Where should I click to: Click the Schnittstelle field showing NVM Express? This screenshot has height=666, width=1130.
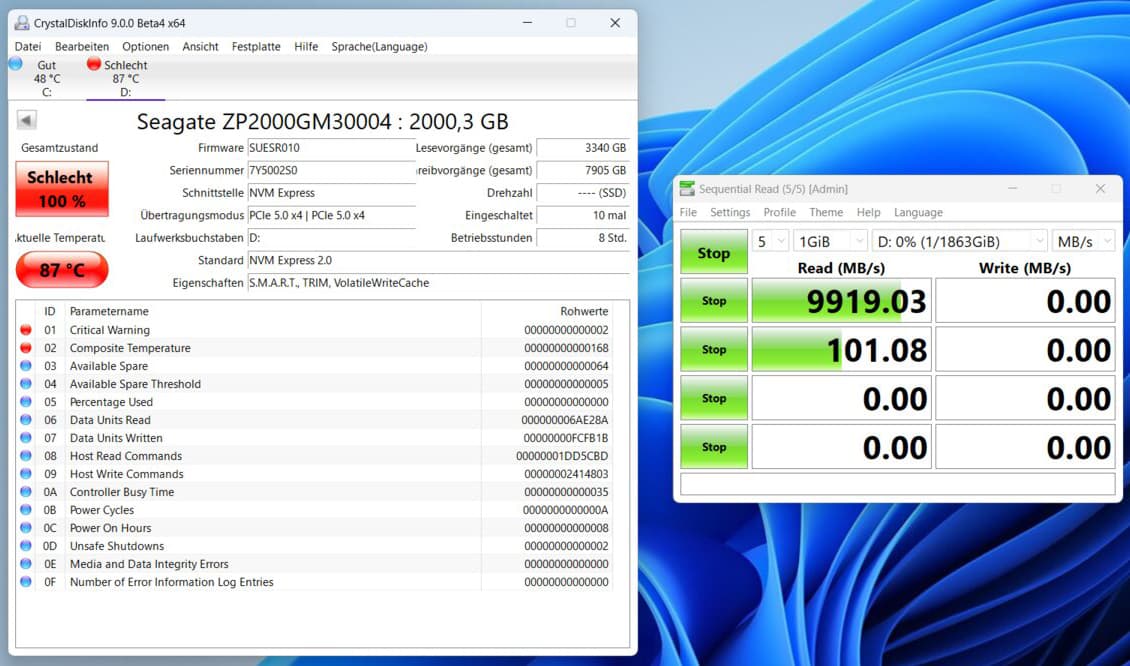(332, 193)
